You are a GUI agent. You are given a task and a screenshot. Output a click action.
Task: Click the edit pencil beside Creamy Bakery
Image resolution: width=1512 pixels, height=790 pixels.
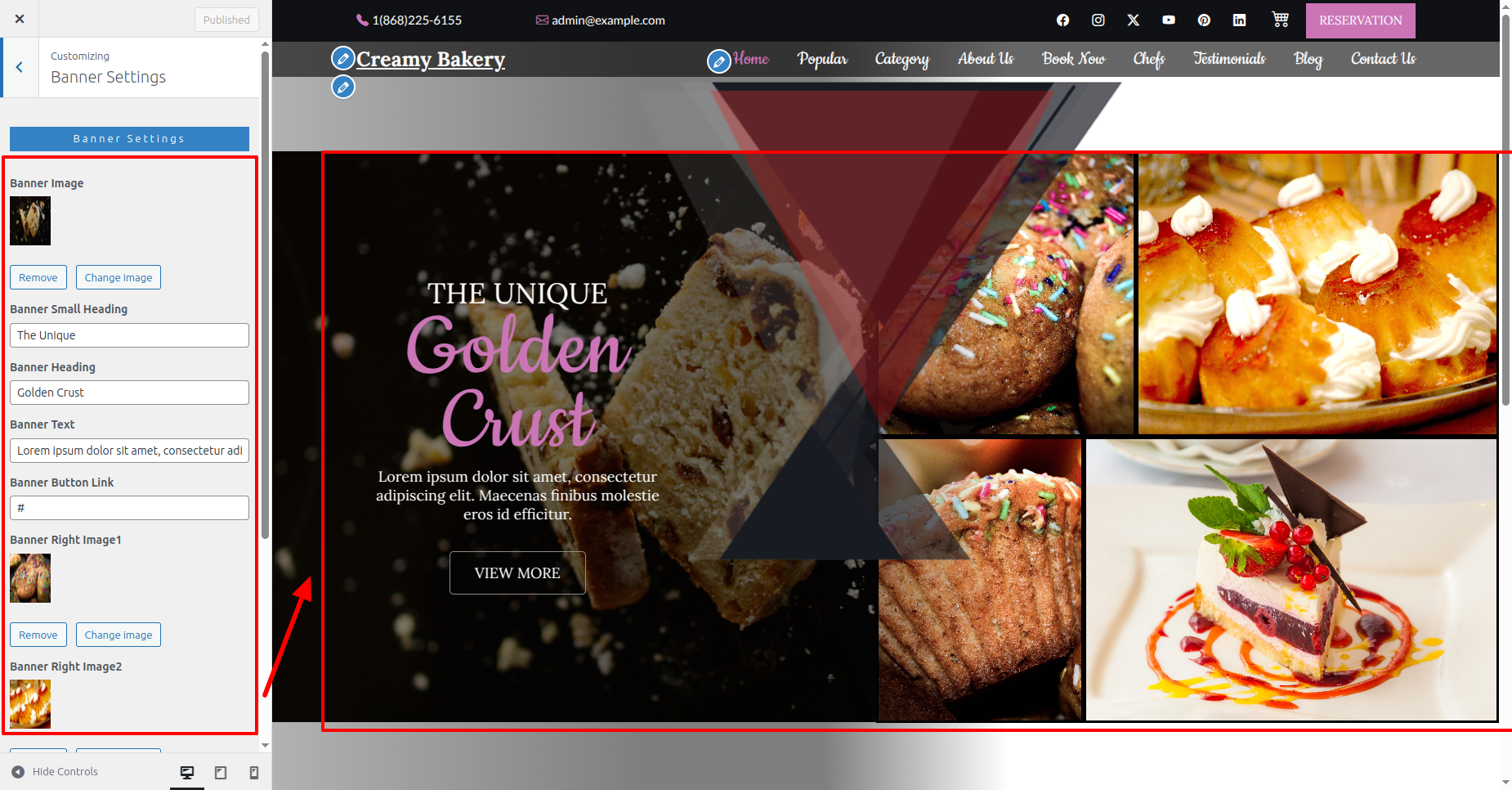(343, 59)
